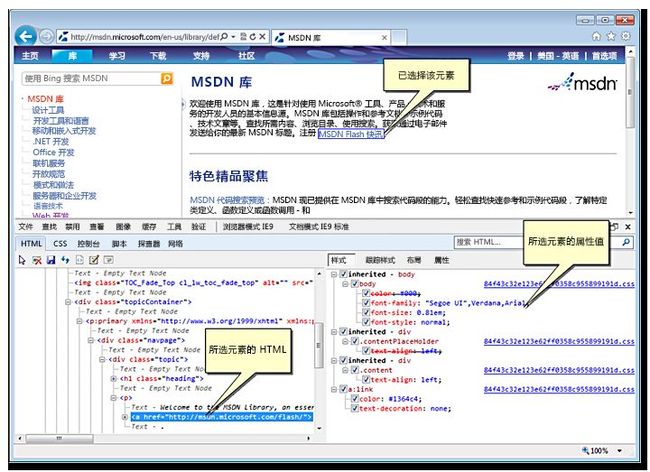Open the browser Home icon
The width and height of the screenshot is (650, 472).
[x=596, y=36]
